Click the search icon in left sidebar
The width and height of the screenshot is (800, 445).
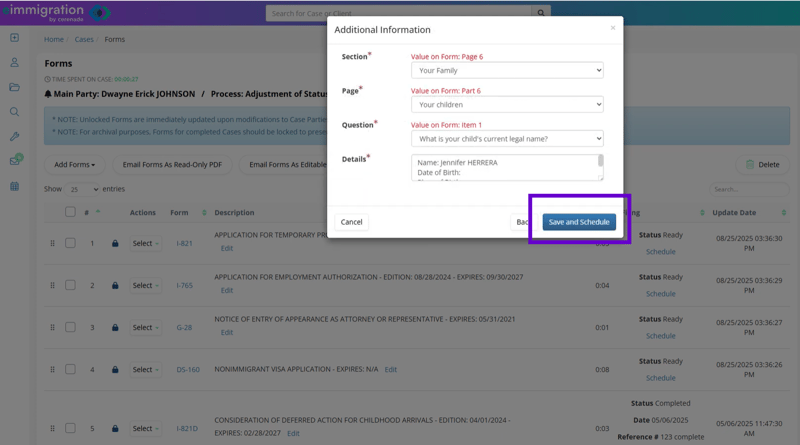point(14,112)
